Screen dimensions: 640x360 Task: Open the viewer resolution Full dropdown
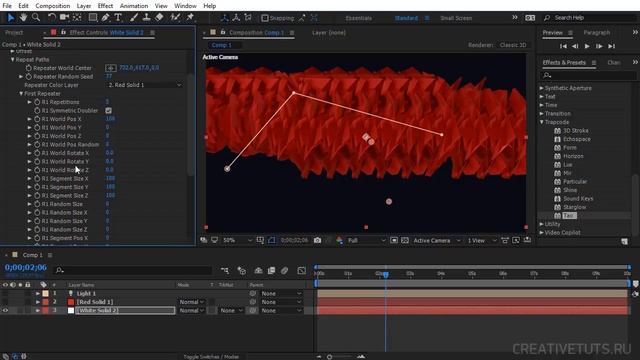pyautogui.click(x=366, y=240)
